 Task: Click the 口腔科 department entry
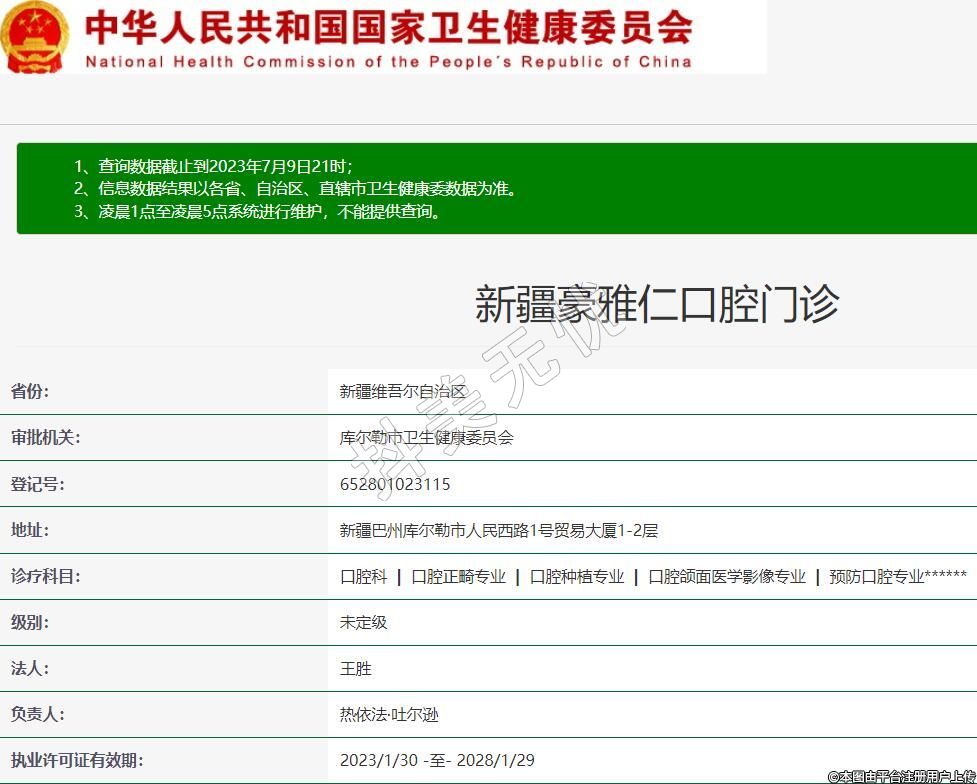click(x=363, y=577)
